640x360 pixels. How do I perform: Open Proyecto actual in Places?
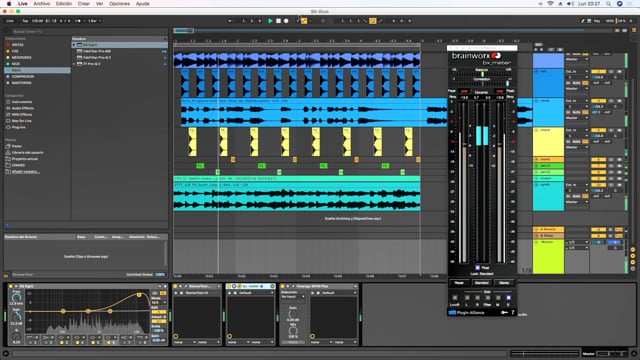pos(24,159)
